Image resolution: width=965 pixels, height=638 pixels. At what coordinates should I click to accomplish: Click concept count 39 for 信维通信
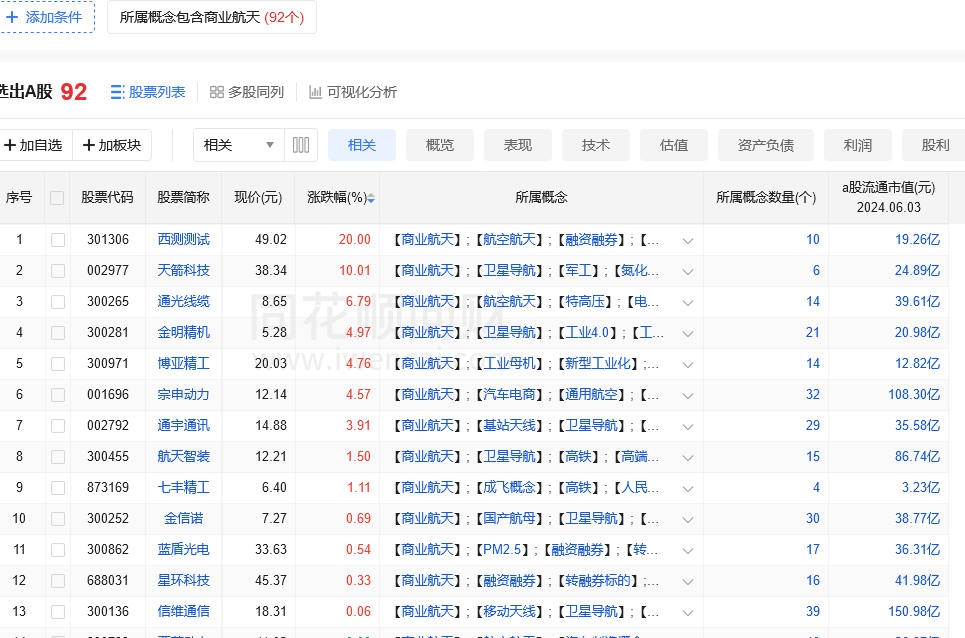(812, 611)
